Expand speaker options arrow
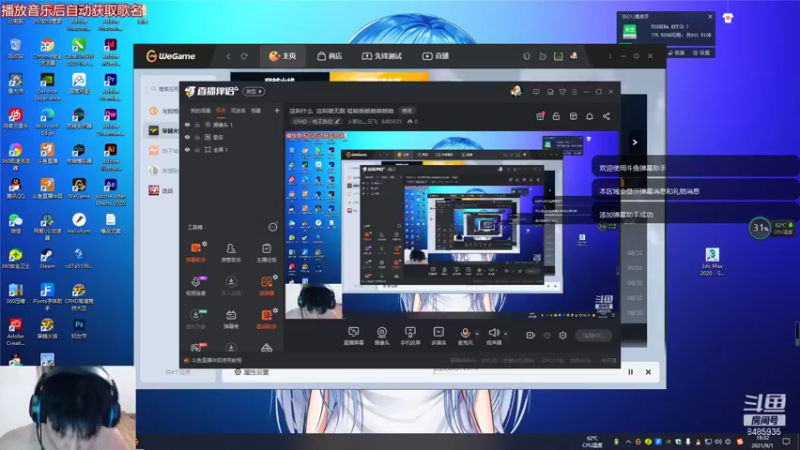Screen dimensions: 800x450 pos(506,334)
